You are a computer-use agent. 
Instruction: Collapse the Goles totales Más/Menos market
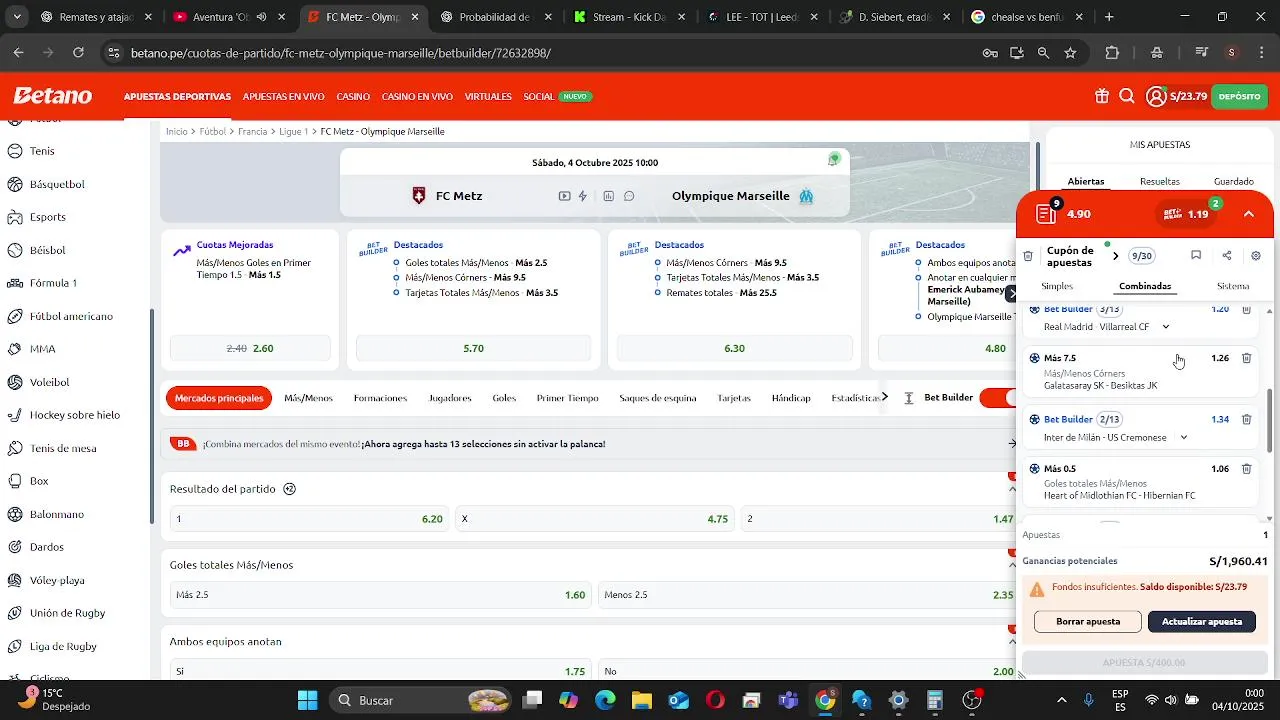1012,565
